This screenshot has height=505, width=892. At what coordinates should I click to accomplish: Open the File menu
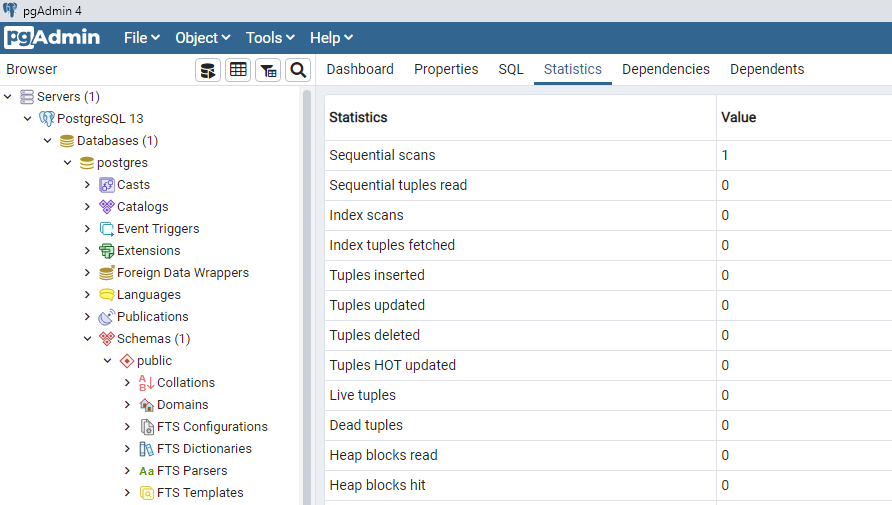coord(142,38)
